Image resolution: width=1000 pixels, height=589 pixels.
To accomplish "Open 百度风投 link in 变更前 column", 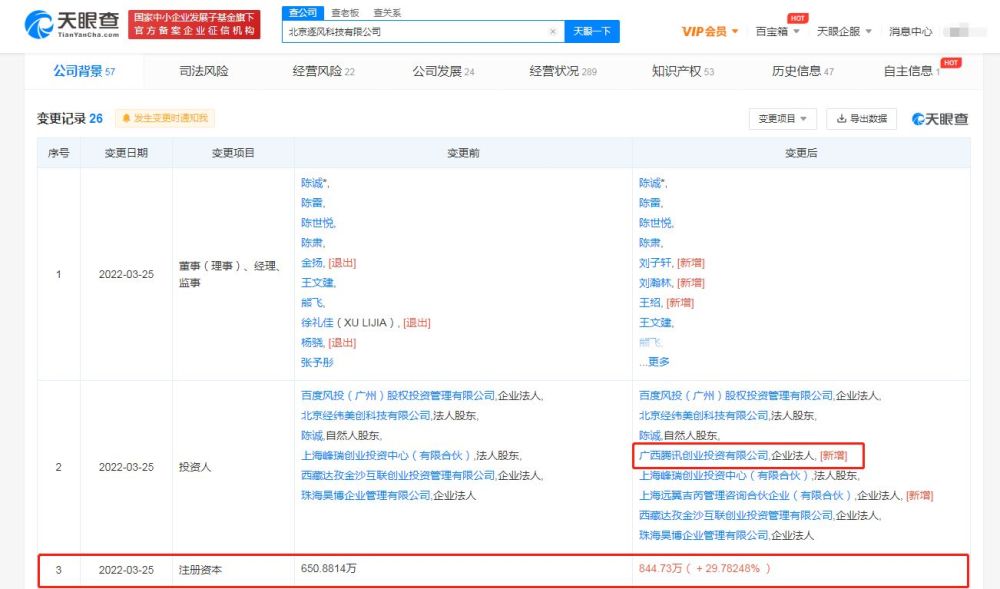I will point(398,395).
